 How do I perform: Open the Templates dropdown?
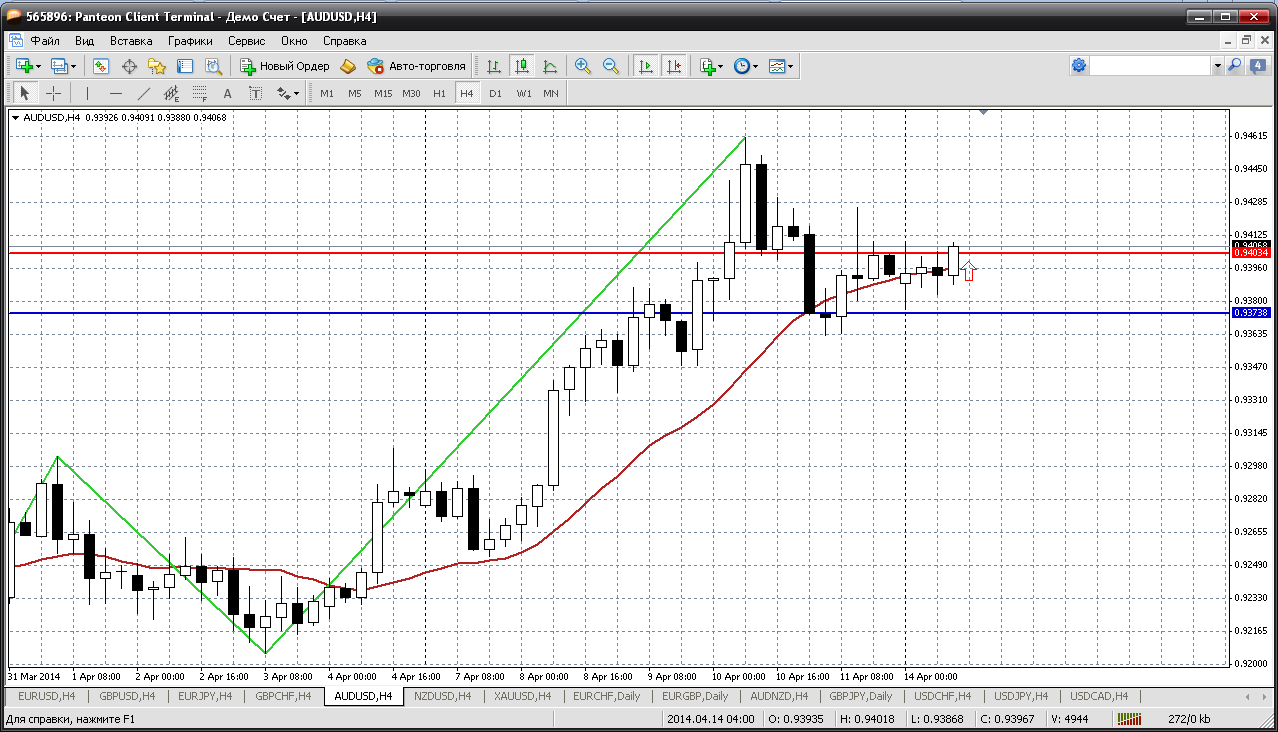tap(781, 66)
